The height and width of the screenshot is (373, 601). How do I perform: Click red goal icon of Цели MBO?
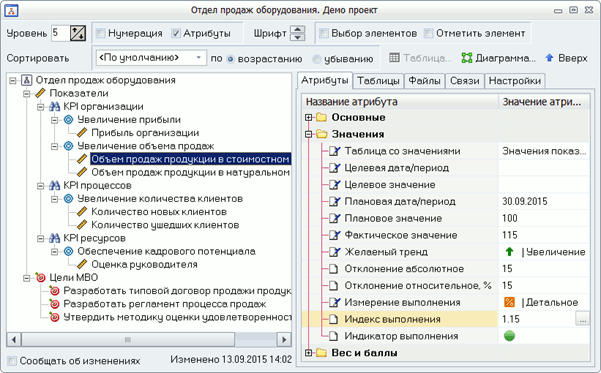40,277
